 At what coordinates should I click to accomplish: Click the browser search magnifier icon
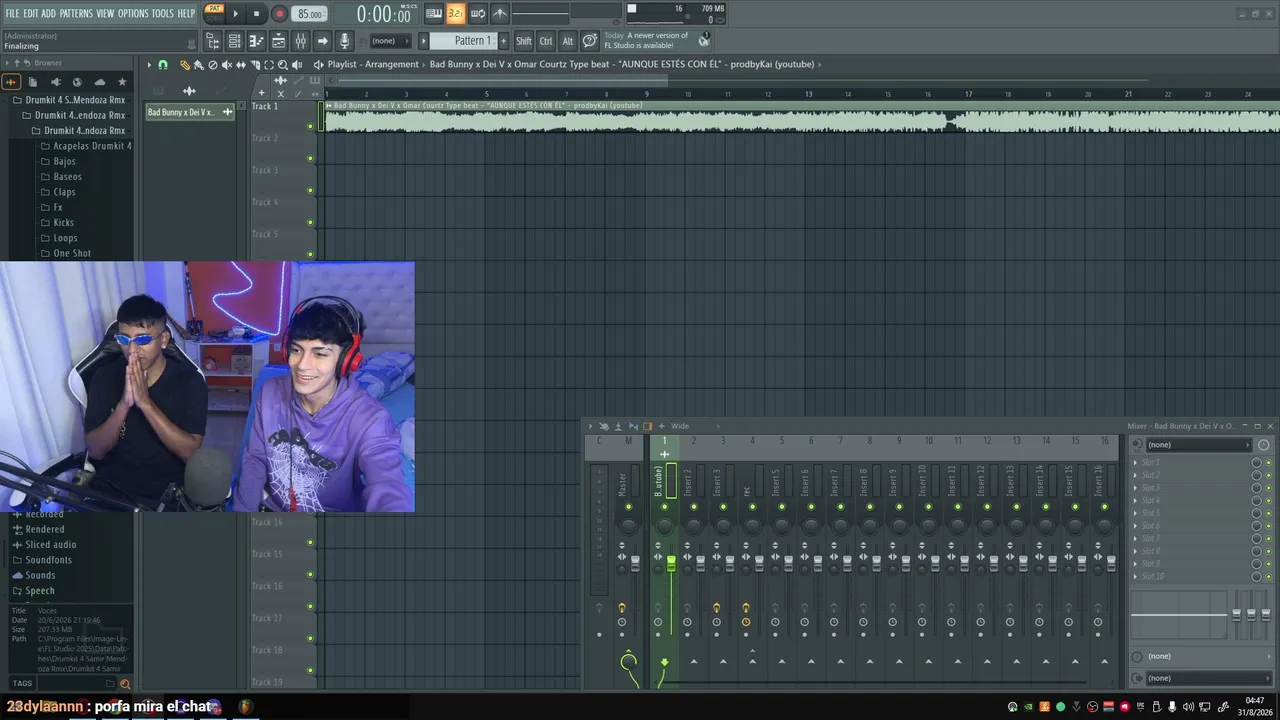(125, 684)
